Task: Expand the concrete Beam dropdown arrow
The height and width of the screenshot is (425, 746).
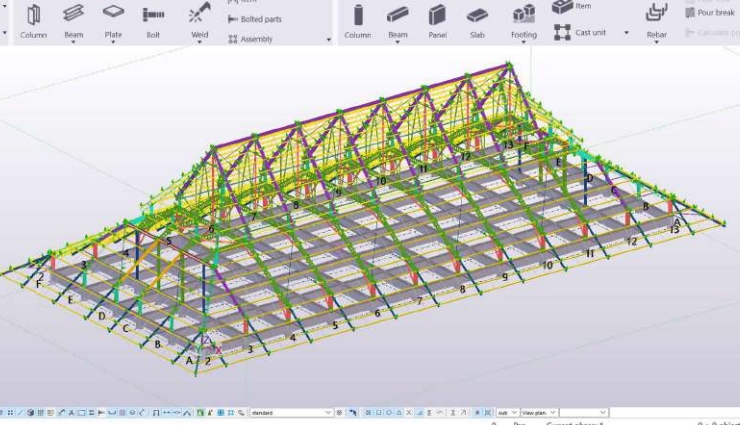Action: tap(398, 42)
